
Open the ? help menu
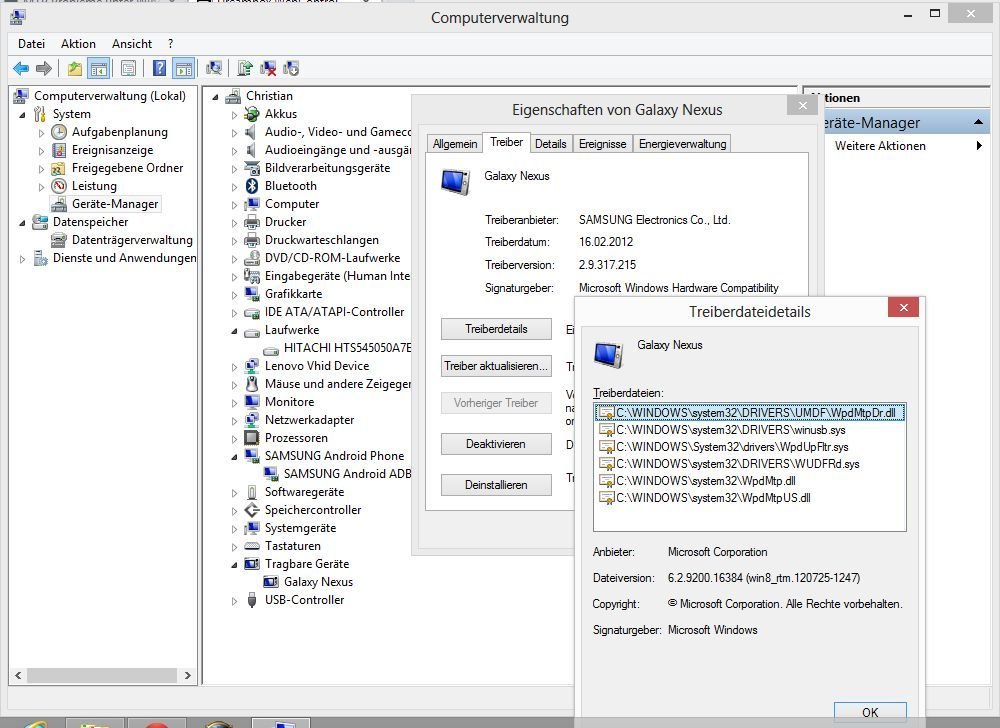tap(170, 43)
